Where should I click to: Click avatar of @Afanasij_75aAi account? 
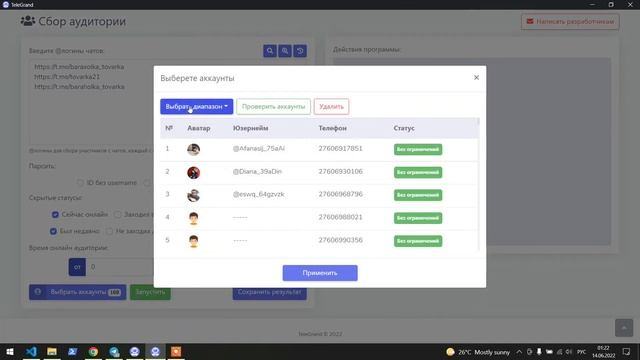[x=193, y=149]
